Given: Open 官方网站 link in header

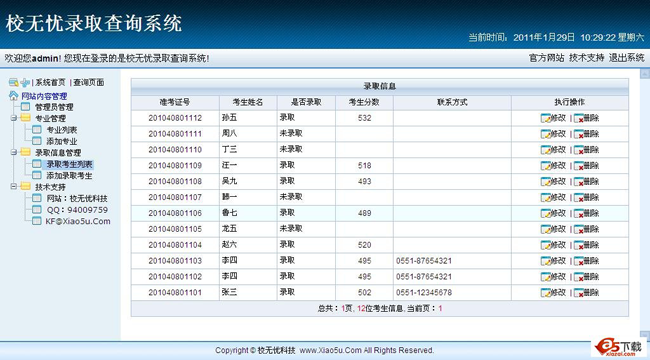Looking at the screenshot, I should click(546, 58).
